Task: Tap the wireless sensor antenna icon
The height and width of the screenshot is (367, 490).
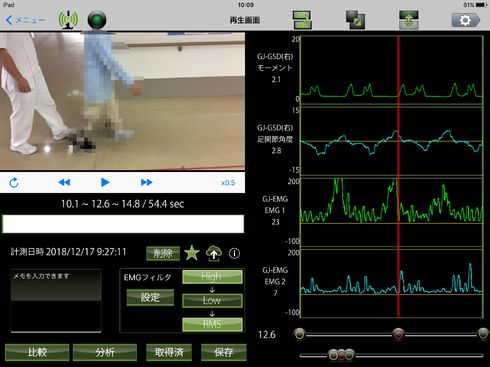Action: (68, 20)
